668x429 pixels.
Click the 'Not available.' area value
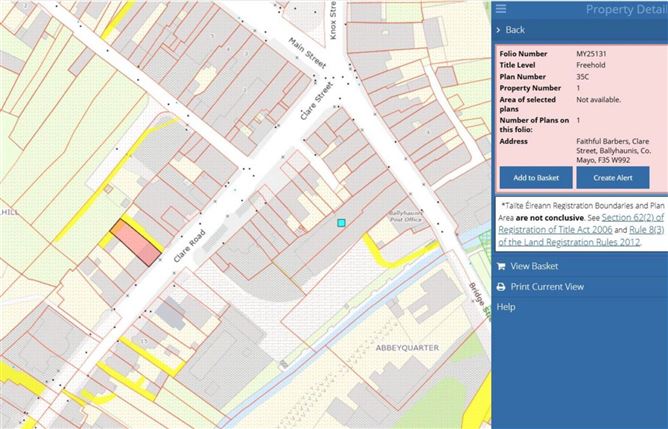(598, 100)
